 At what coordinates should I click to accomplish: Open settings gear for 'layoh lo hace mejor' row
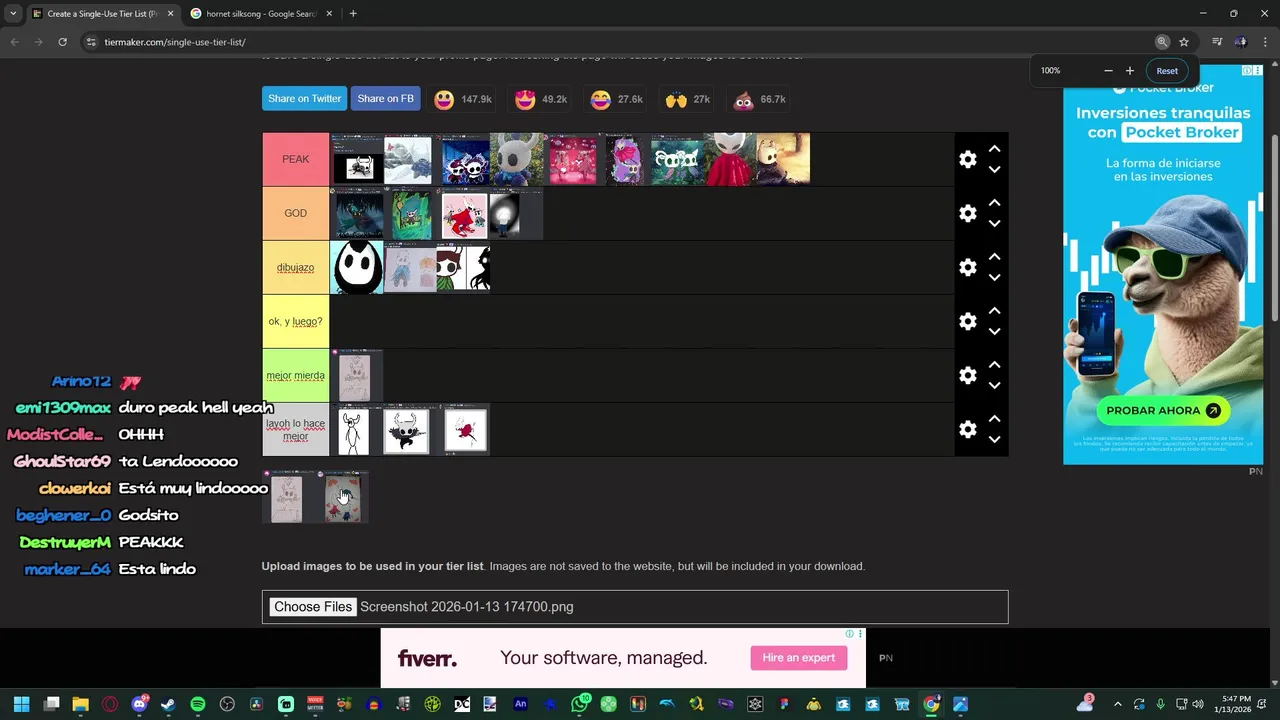tap(967, 429)
